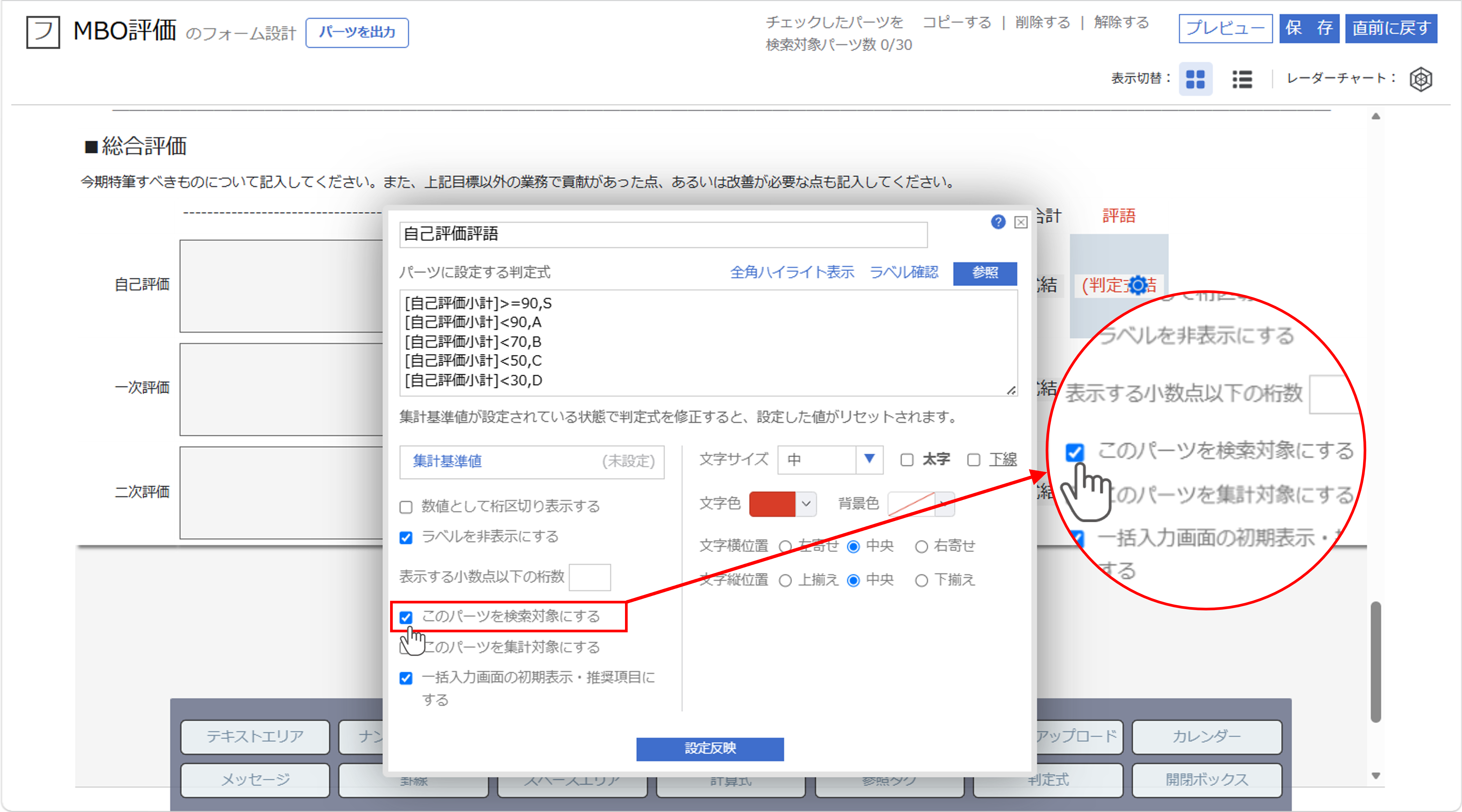Select 左寄せ horizontal alignment
The image size is (1462, 812).
click(785, 546)
